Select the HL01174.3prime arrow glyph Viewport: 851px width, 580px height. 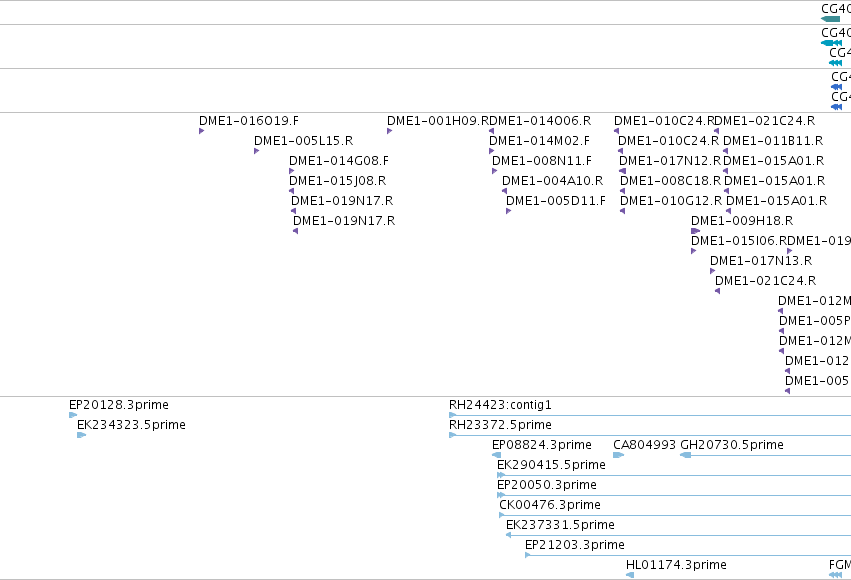point(630,575)
